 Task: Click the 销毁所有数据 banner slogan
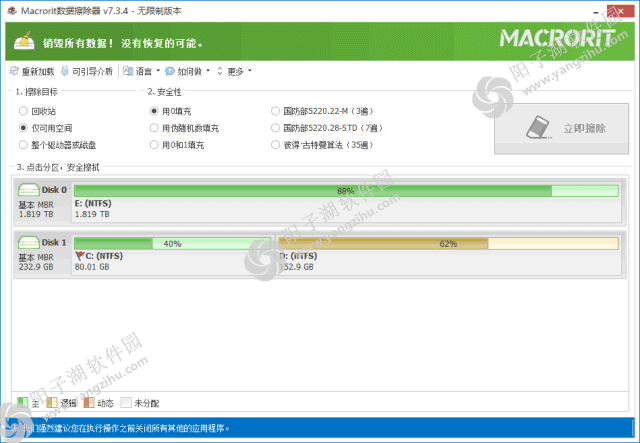click(122, 43)
